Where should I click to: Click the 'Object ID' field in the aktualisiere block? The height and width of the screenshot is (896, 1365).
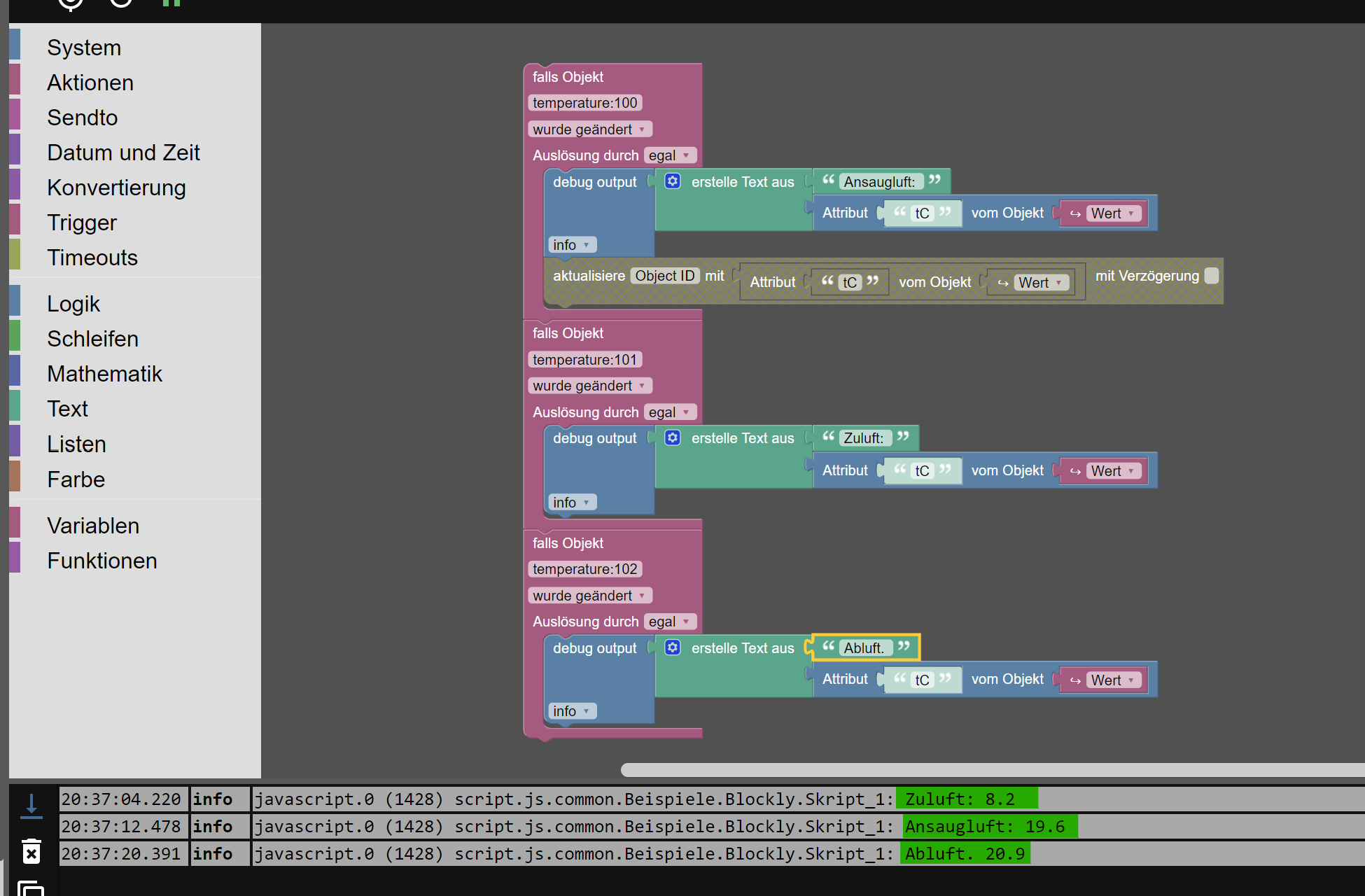pos(664,276)
